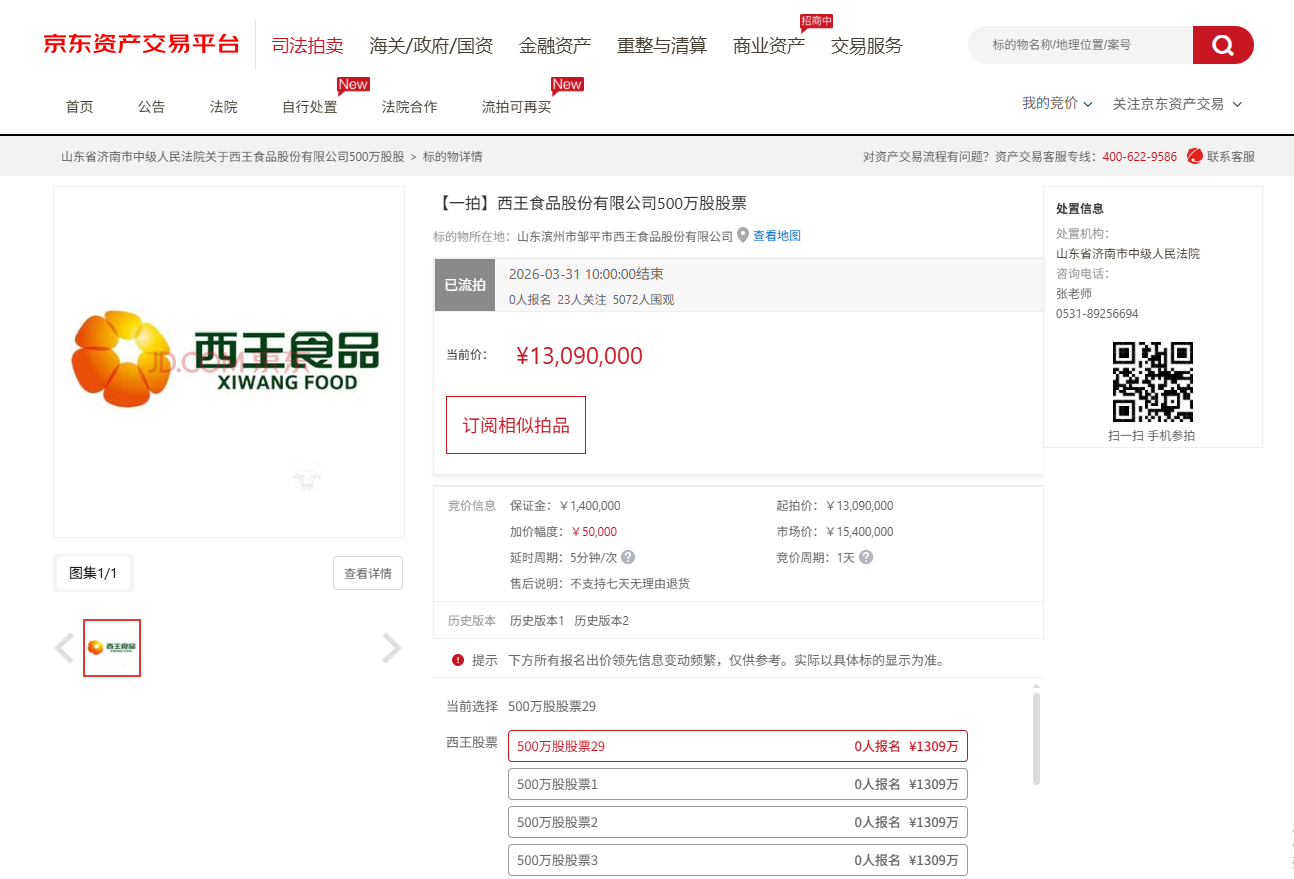The image size is (1294, 879).
Task: Click help icon next to 竞价周期
Action: pos(866,557)
